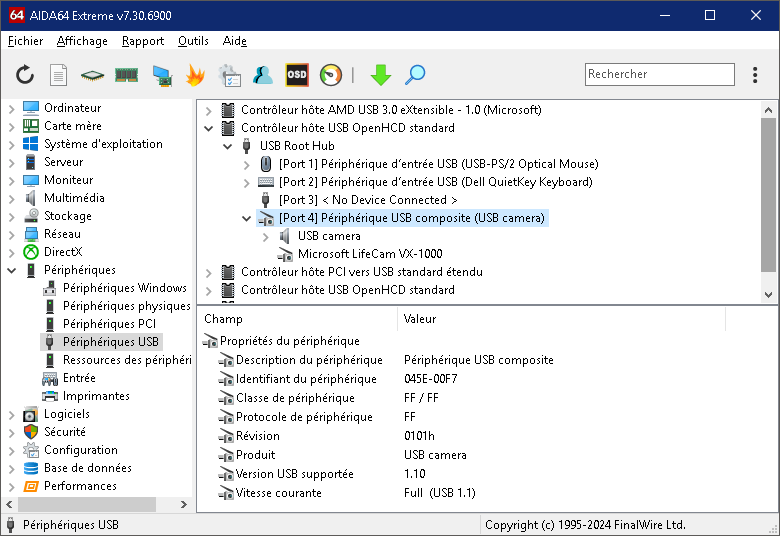Open the three-dot options menu
Image resolution: width=780 pixels, height=536 pixels.
tap(755, 75)
